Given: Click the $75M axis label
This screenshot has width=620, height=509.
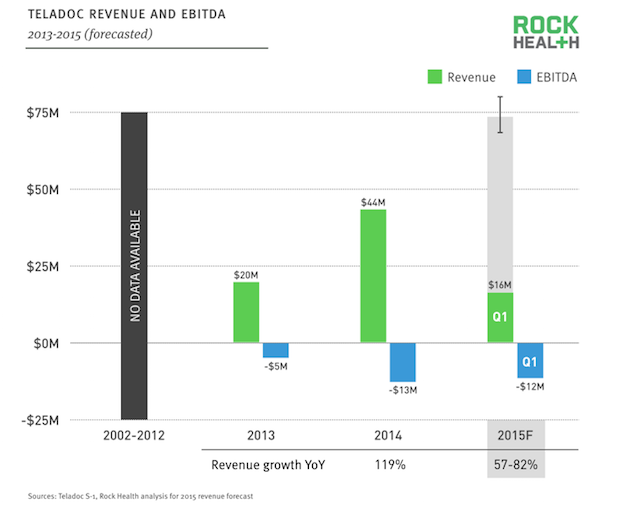Looking at the screenshot, I should pos(43,113).
